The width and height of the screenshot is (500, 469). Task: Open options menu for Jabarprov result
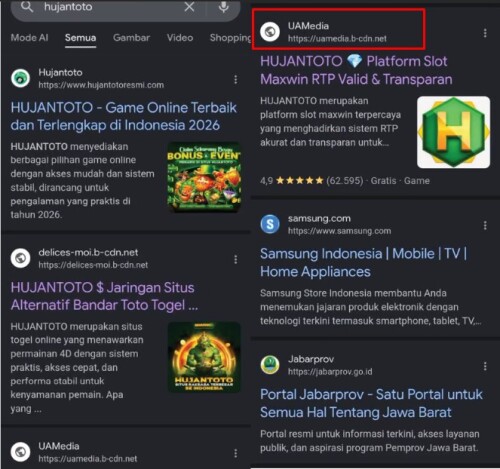(x=485, y=366)
